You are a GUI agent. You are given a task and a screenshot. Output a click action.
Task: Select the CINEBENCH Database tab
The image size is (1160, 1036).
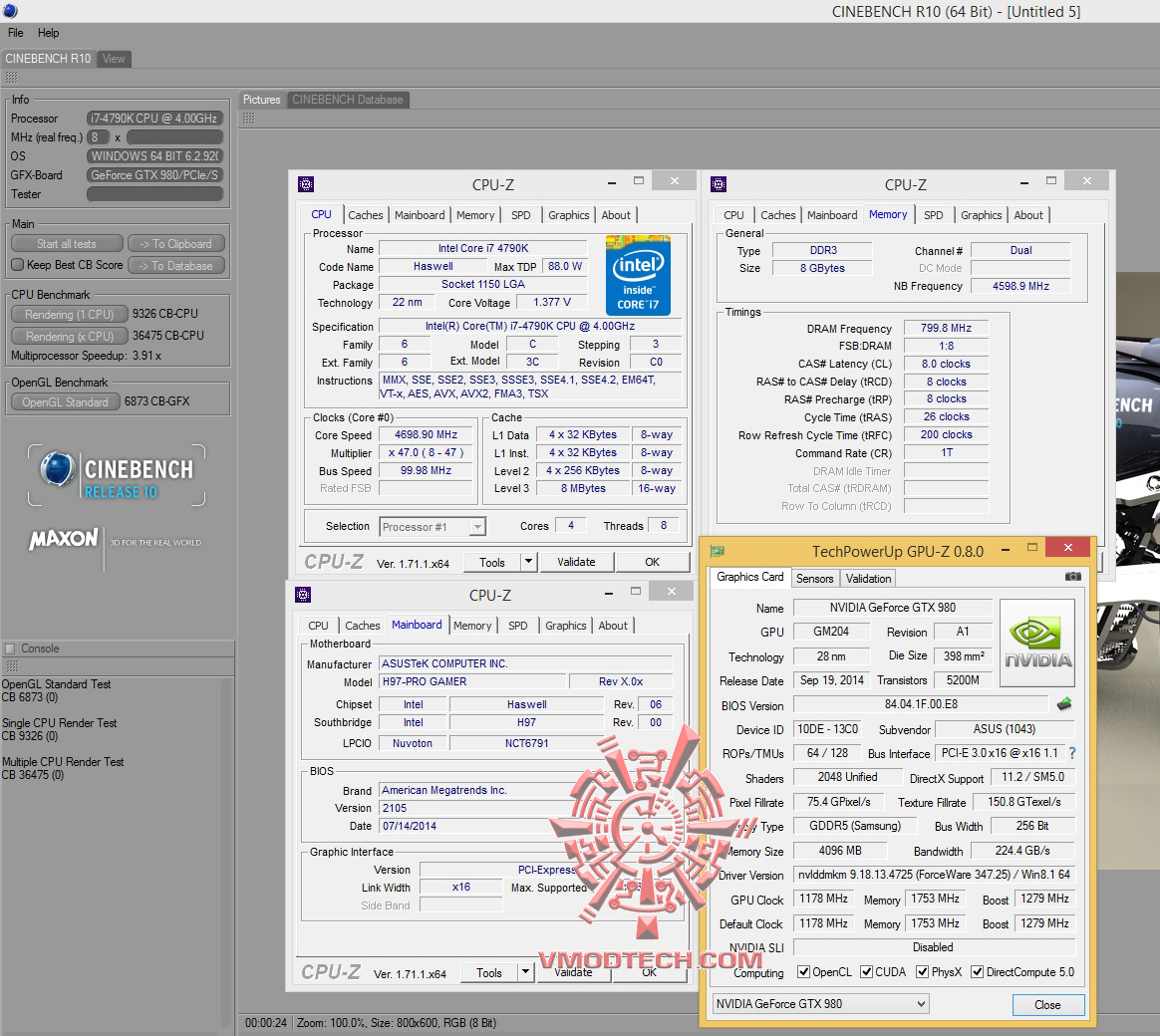point(347,100)
